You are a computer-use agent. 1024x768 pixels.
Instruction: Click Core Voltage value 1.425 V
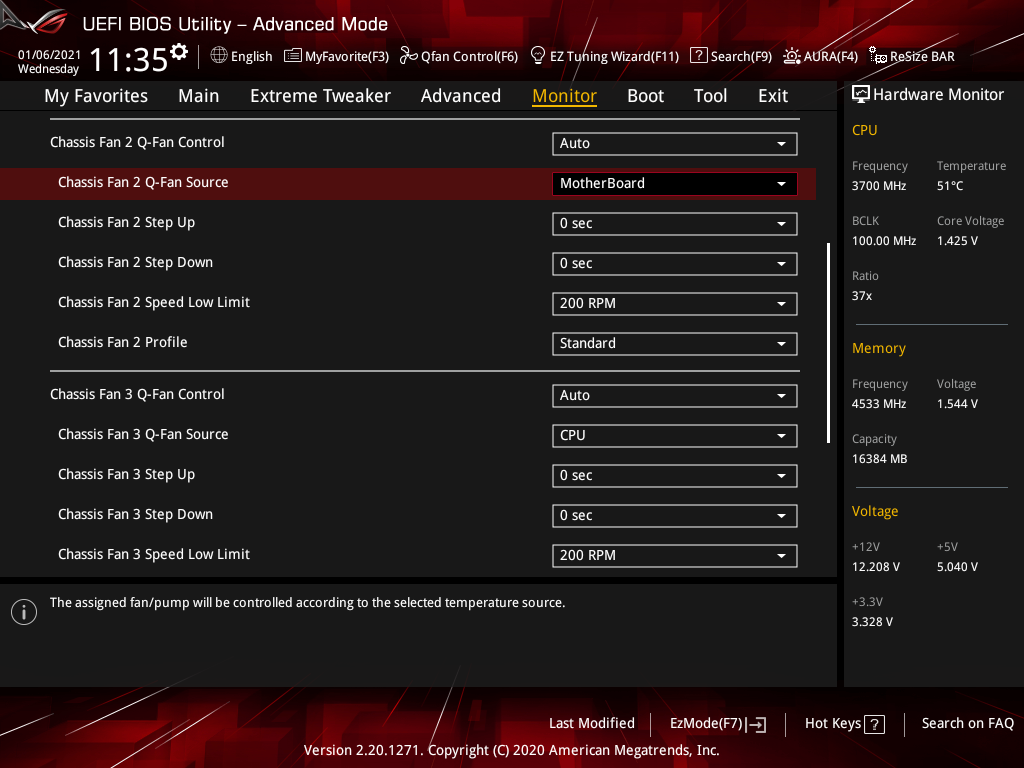tap(957, 241)
